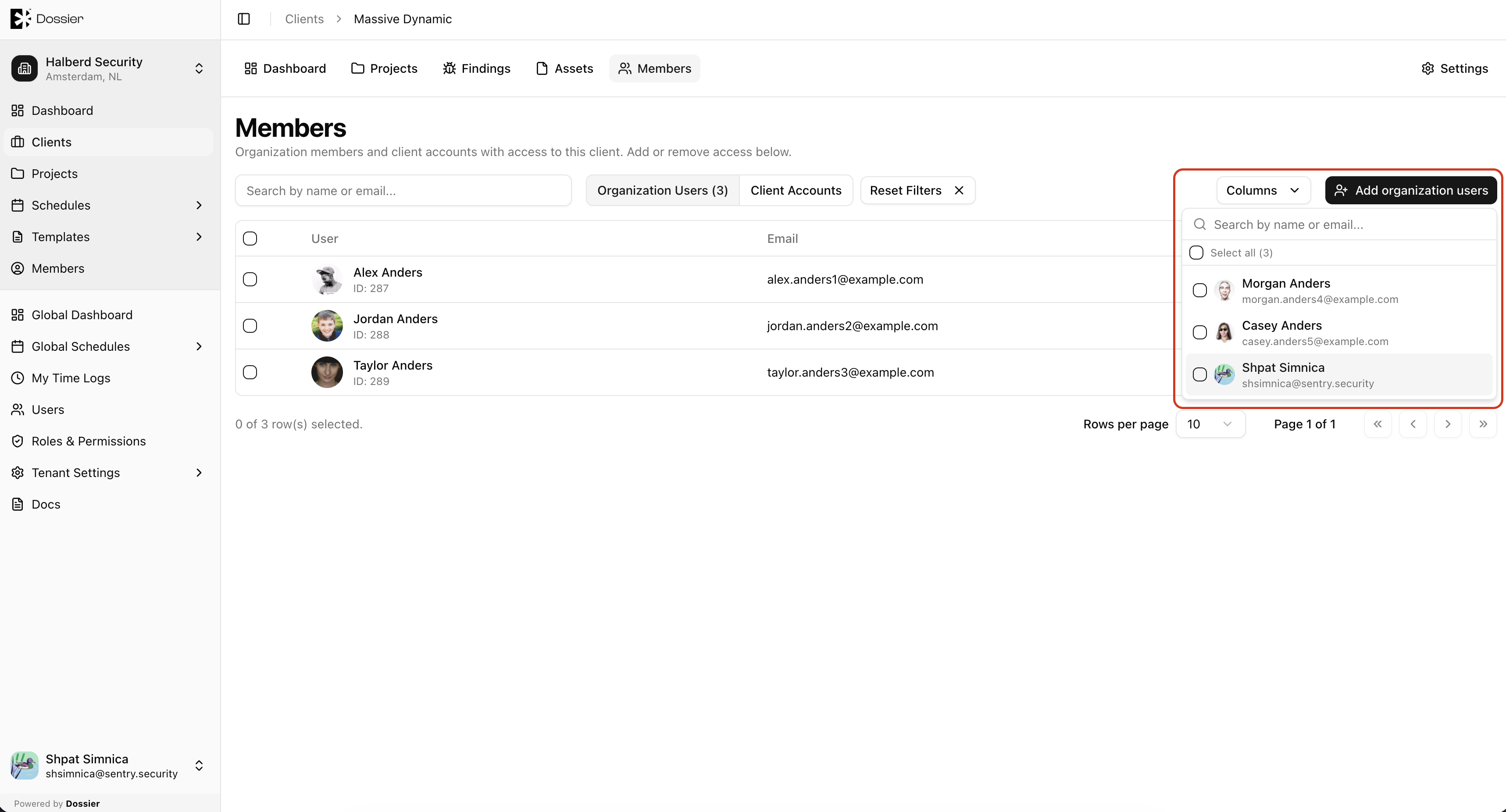1506x812 pixels.
Task: Check Morgan Anders in the popup list
Action: click(x=1199, y=290)
